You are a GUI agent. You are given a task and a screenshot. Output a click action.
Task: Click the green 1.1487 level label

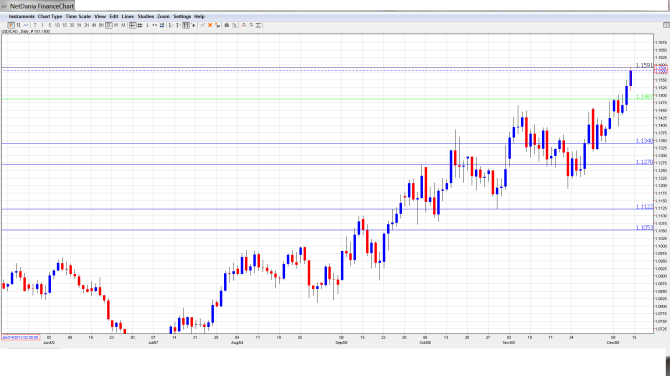644,97
